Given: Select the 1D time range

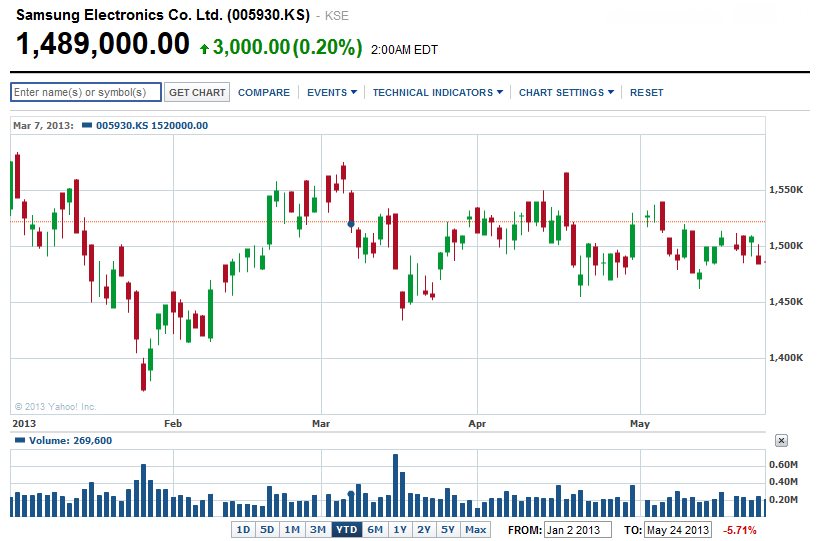Looking at the screenshot, I should pos(243,530).
